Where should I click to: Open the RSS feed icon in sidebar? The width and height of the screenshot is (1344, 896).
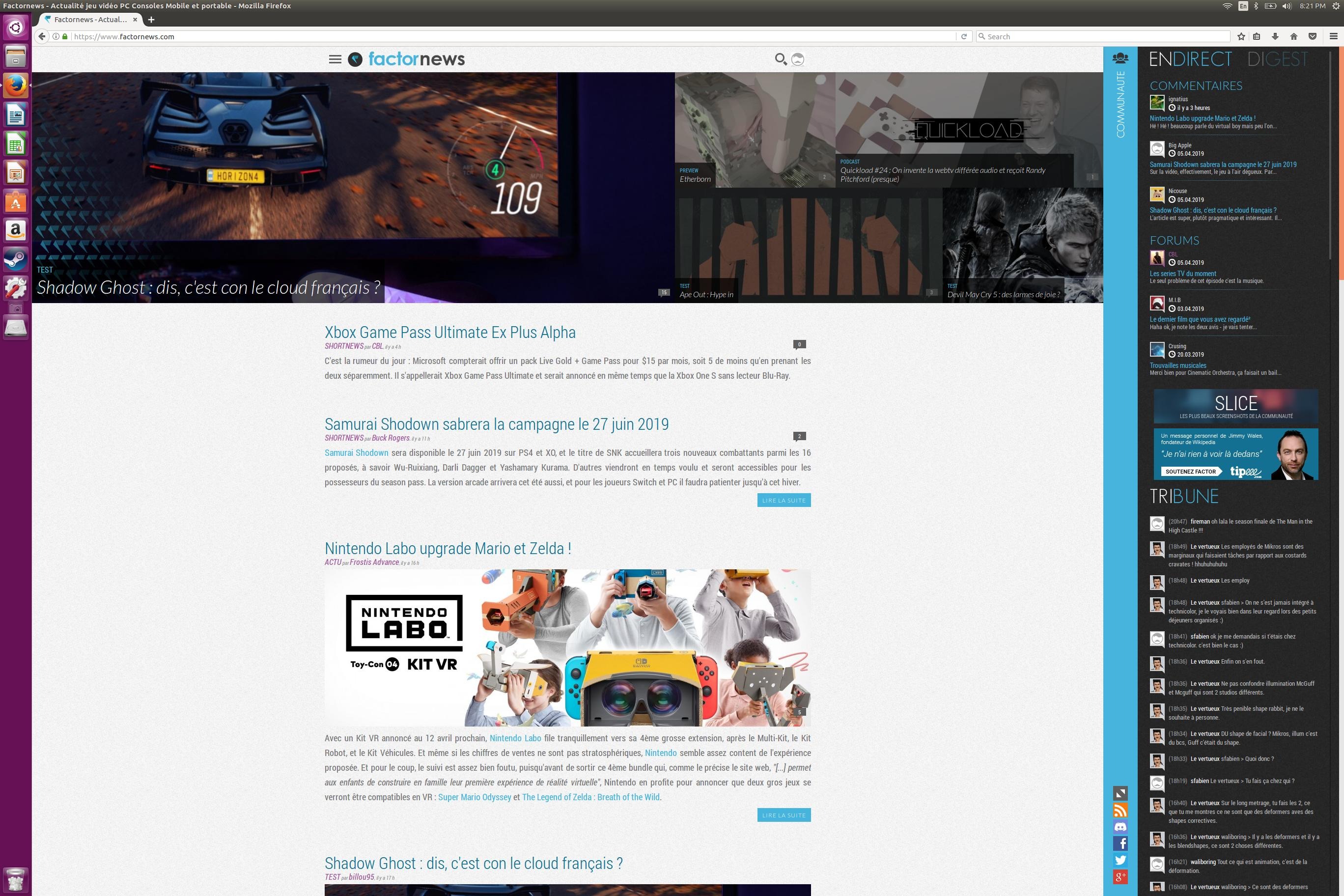1120,810
